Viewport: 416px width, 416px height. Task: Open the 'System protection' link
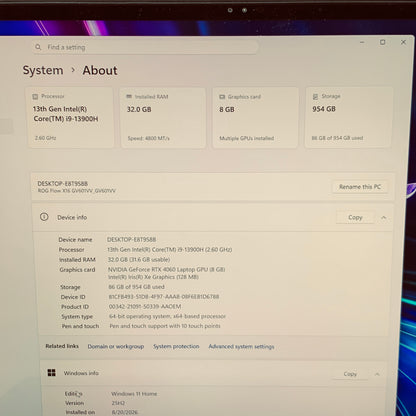(x=176, y=347)
